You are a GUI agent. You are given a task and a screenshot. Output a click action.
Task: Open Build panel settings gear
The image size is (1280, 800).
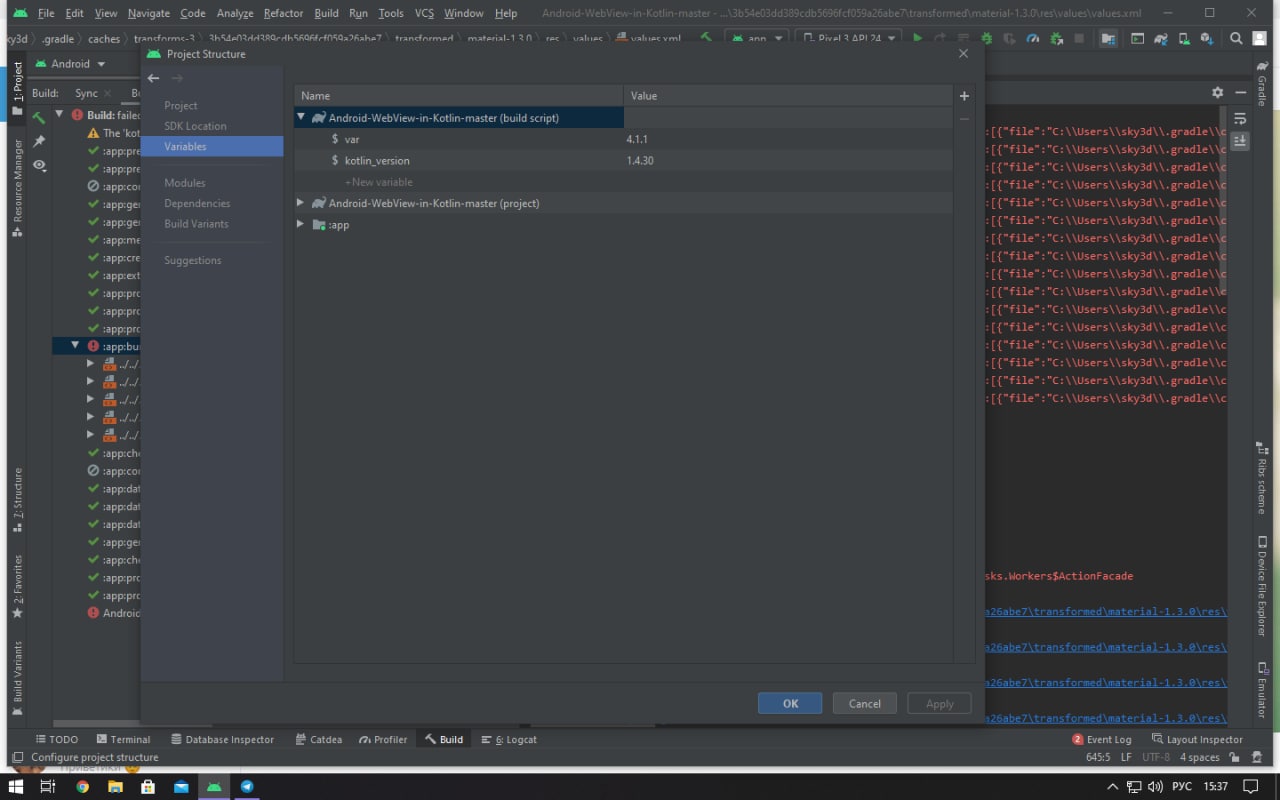click(1217, 92)
